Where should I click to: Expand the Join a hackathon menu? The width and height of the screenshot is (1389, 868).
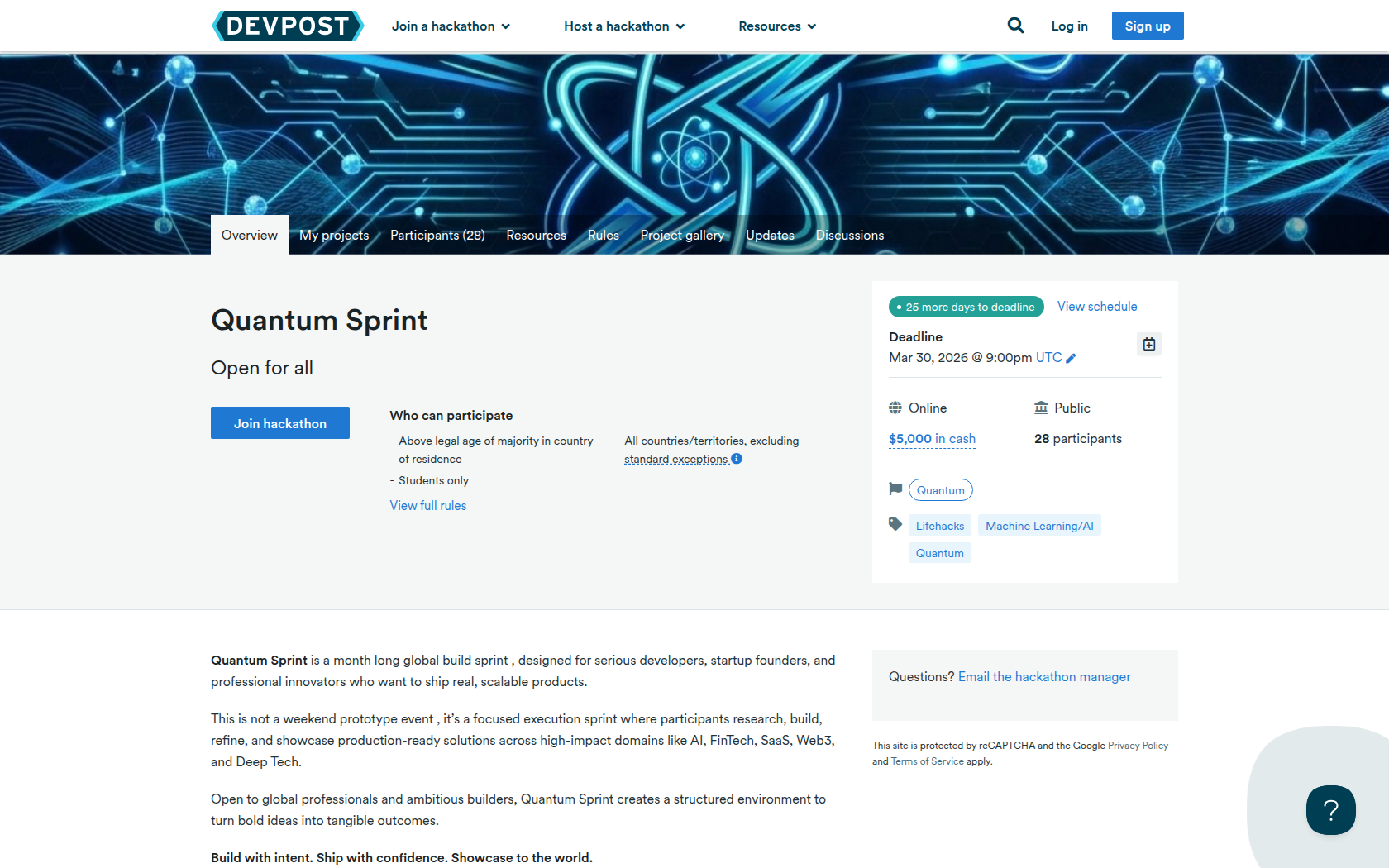point(451,26)
